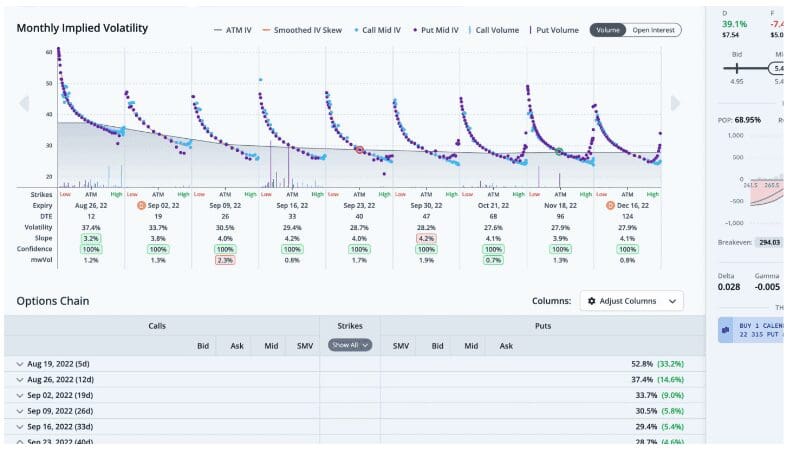This screenshot has height=454, width=792.
Task: Expand the Aug 19, 2022 (5d) expiration row
Action: point(20,364)
